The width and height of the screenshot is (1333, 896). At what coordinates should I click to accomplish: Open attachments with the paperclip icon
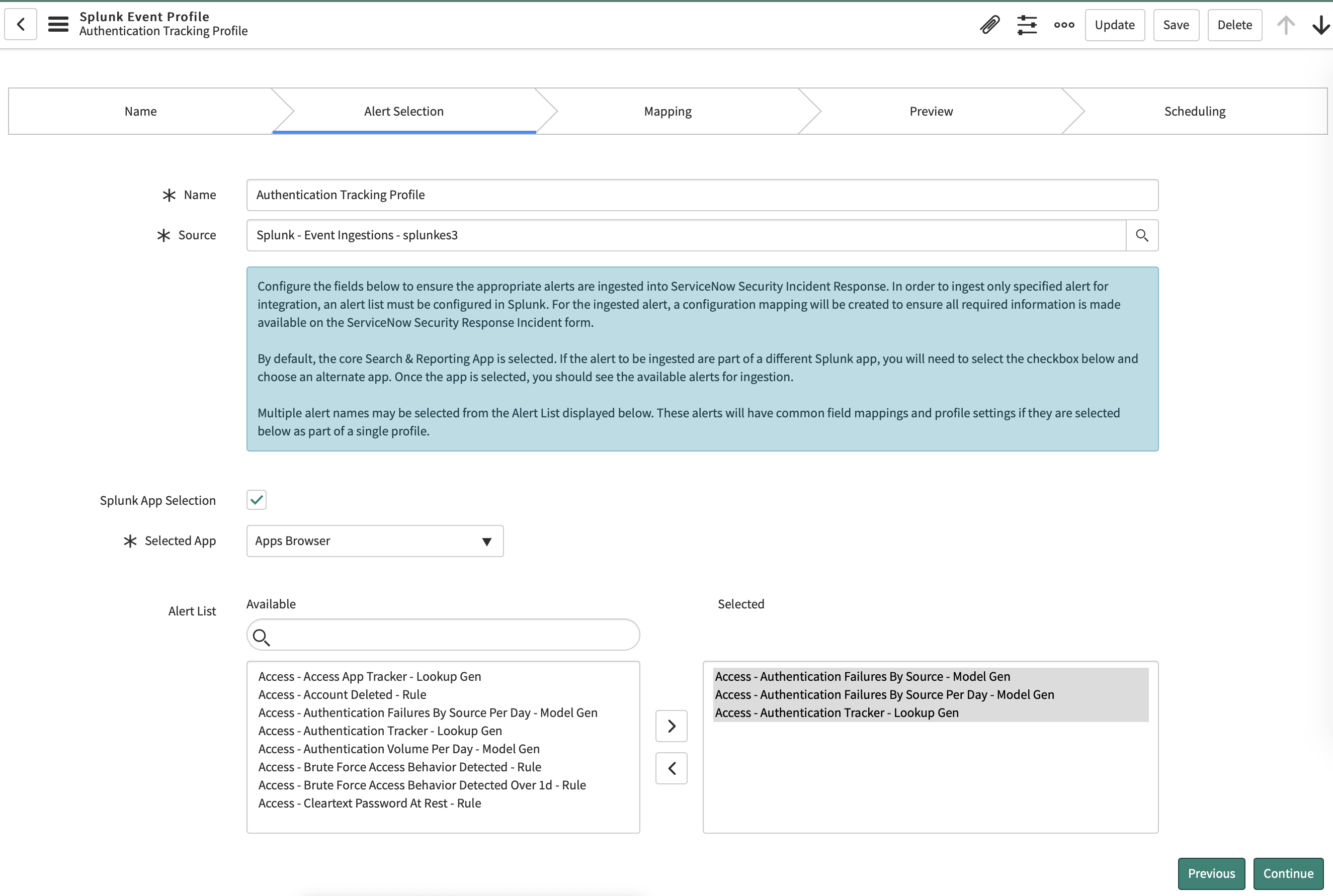(x=989, y=25)
